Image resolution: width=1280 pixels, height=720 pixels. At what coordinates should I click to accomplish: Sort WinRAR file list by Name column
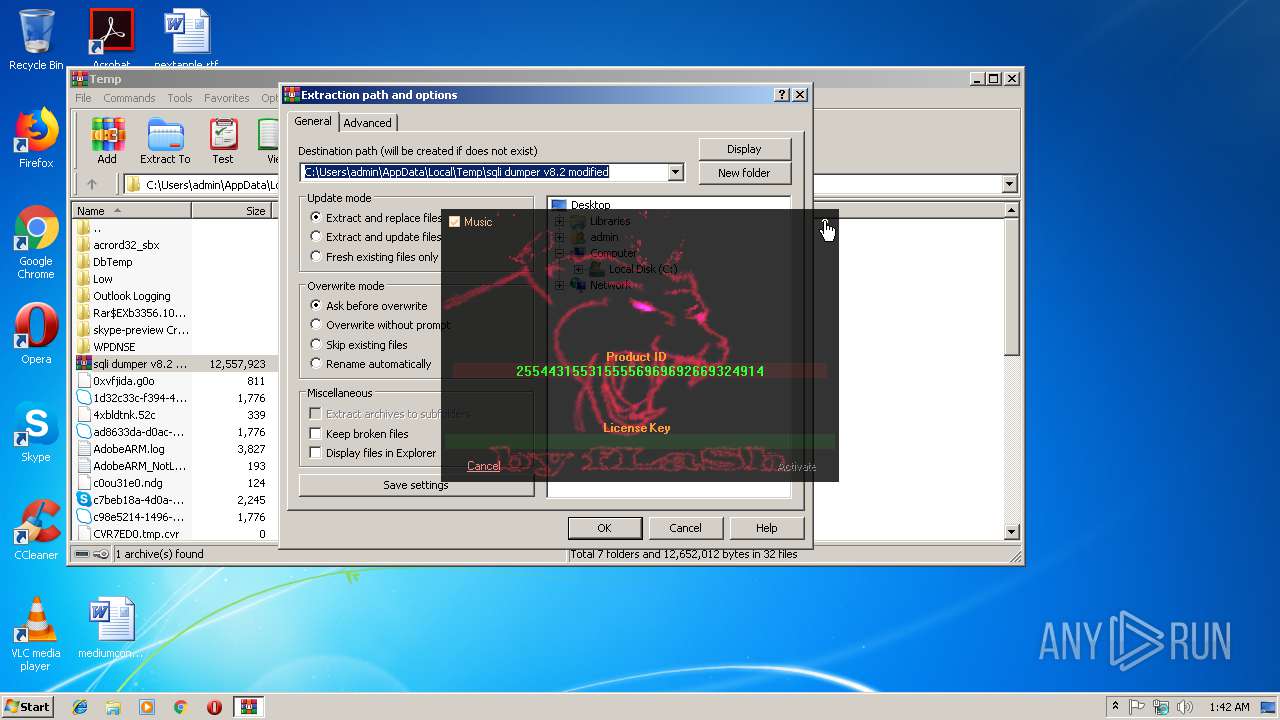132,211
